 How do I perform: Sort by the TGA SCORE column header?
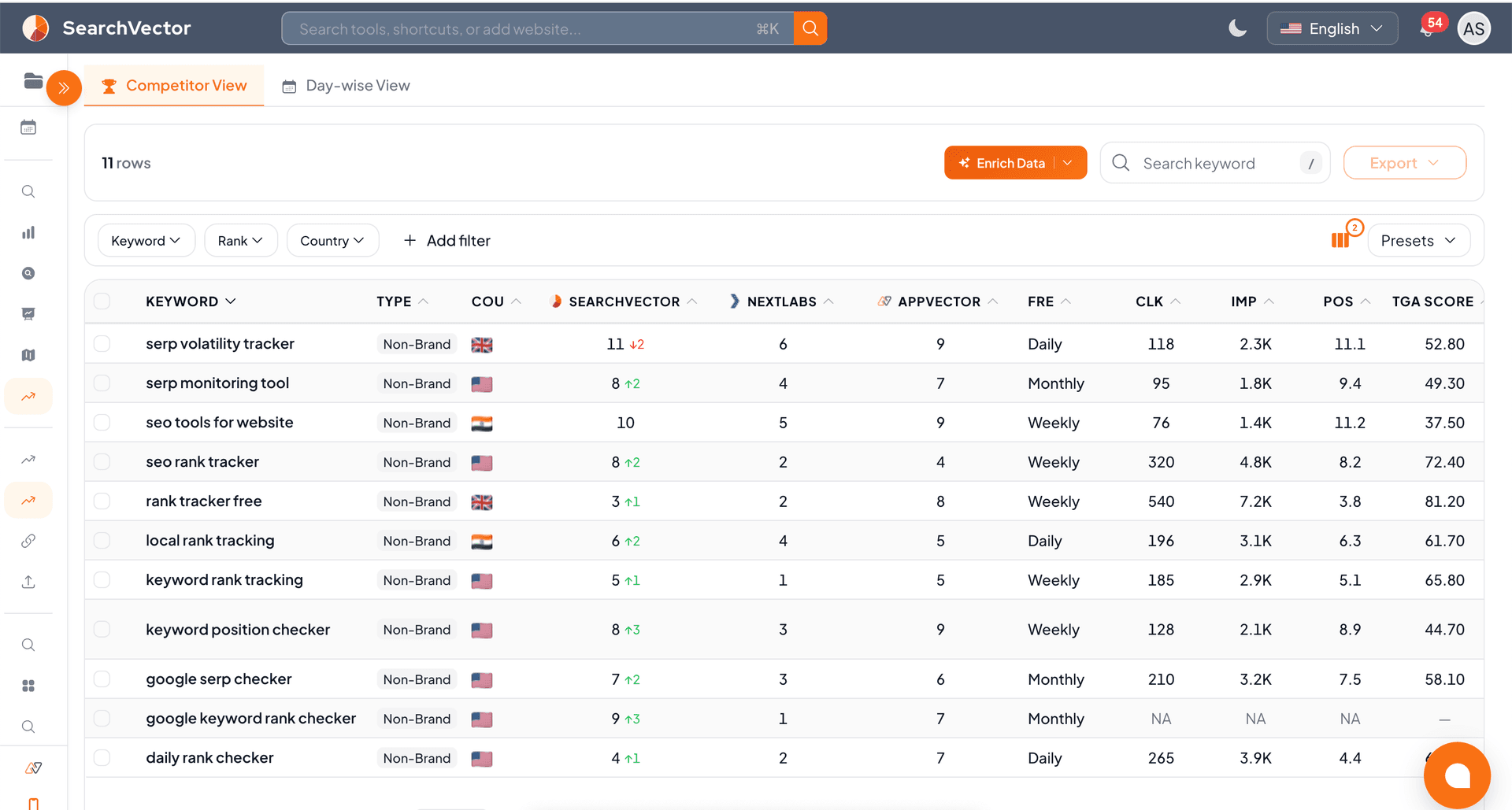[x=1432, y=301]
